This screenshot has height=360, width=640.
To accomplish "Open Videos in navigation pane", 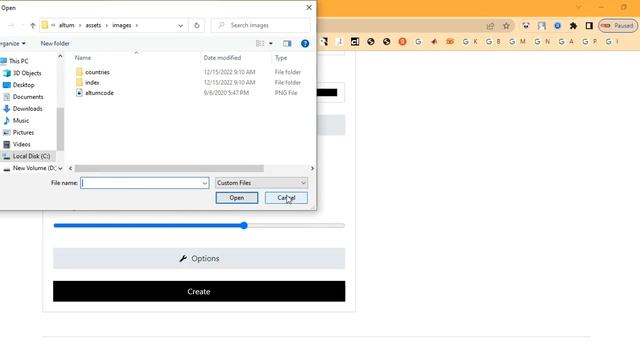I will coord(21,144).
